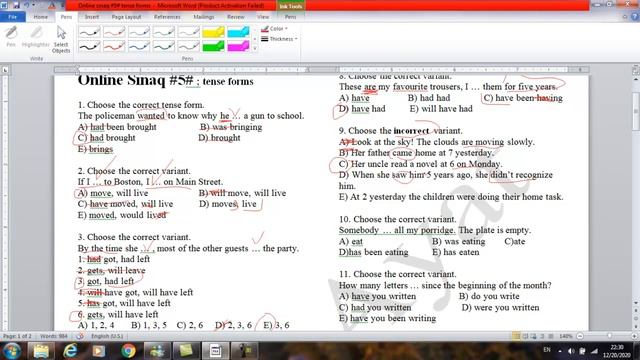Open the Windows Start orb
This screenshot has width=640, height=360.
[12, 351]
